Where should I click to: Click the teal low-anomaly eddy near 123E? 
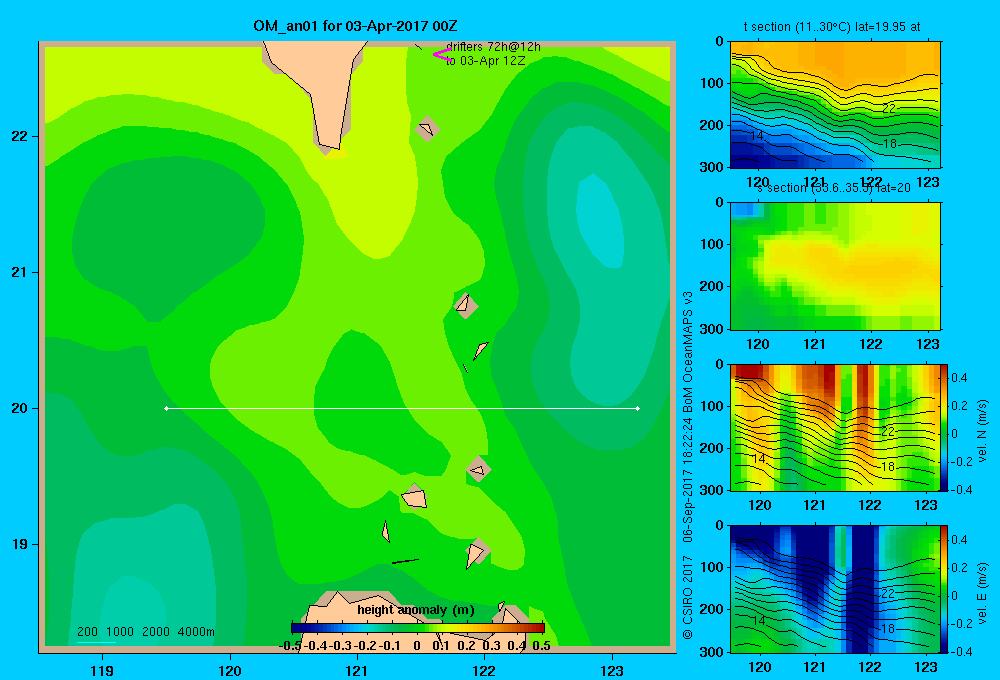pyautogui.click(x=599, y=220)
